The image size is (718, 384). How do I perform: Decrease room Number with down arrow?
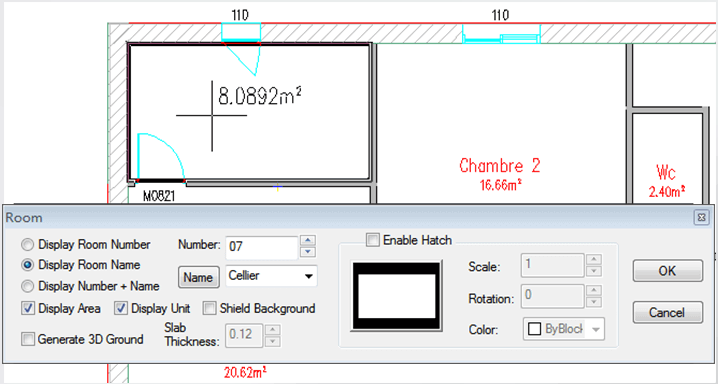[308, 252]
